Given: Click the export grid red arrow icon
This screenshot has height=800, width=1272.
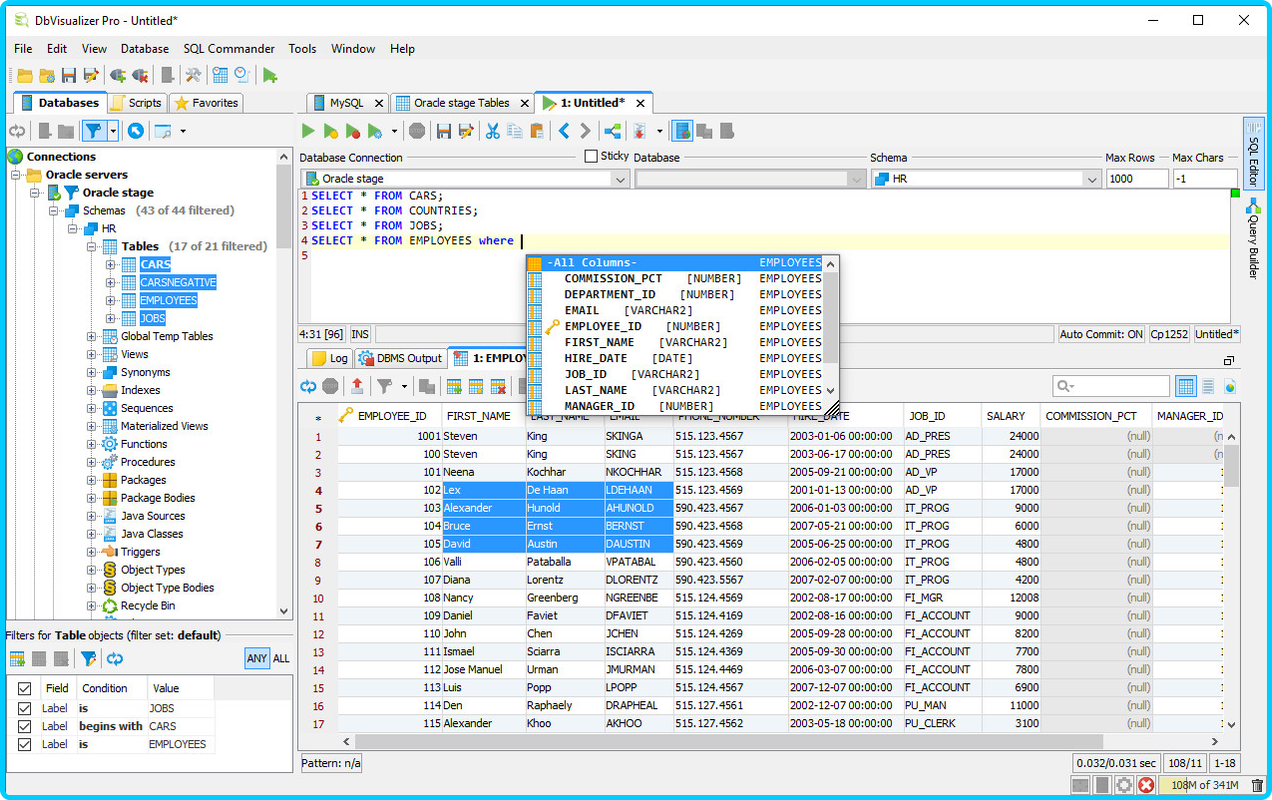Looking at the screenshot, I should pyautogui.click(x=357, y=386).
